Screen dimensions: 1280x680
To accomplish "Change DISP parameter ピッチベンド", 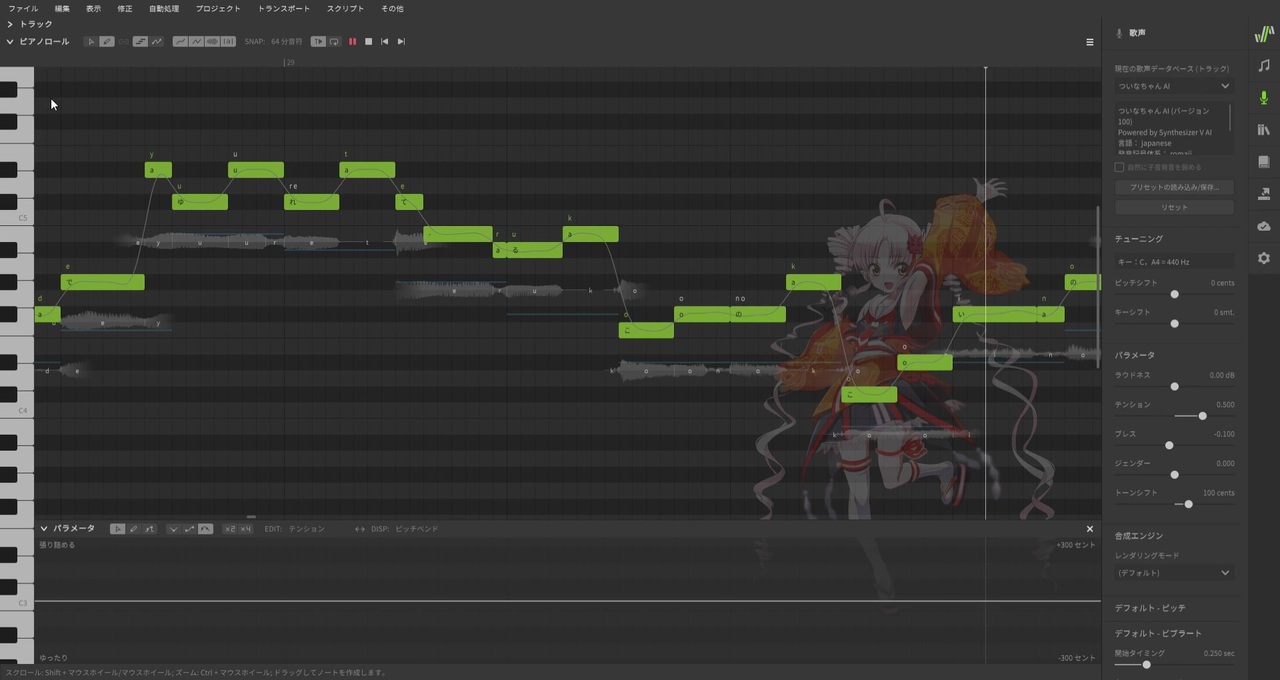I will (416, 528).
